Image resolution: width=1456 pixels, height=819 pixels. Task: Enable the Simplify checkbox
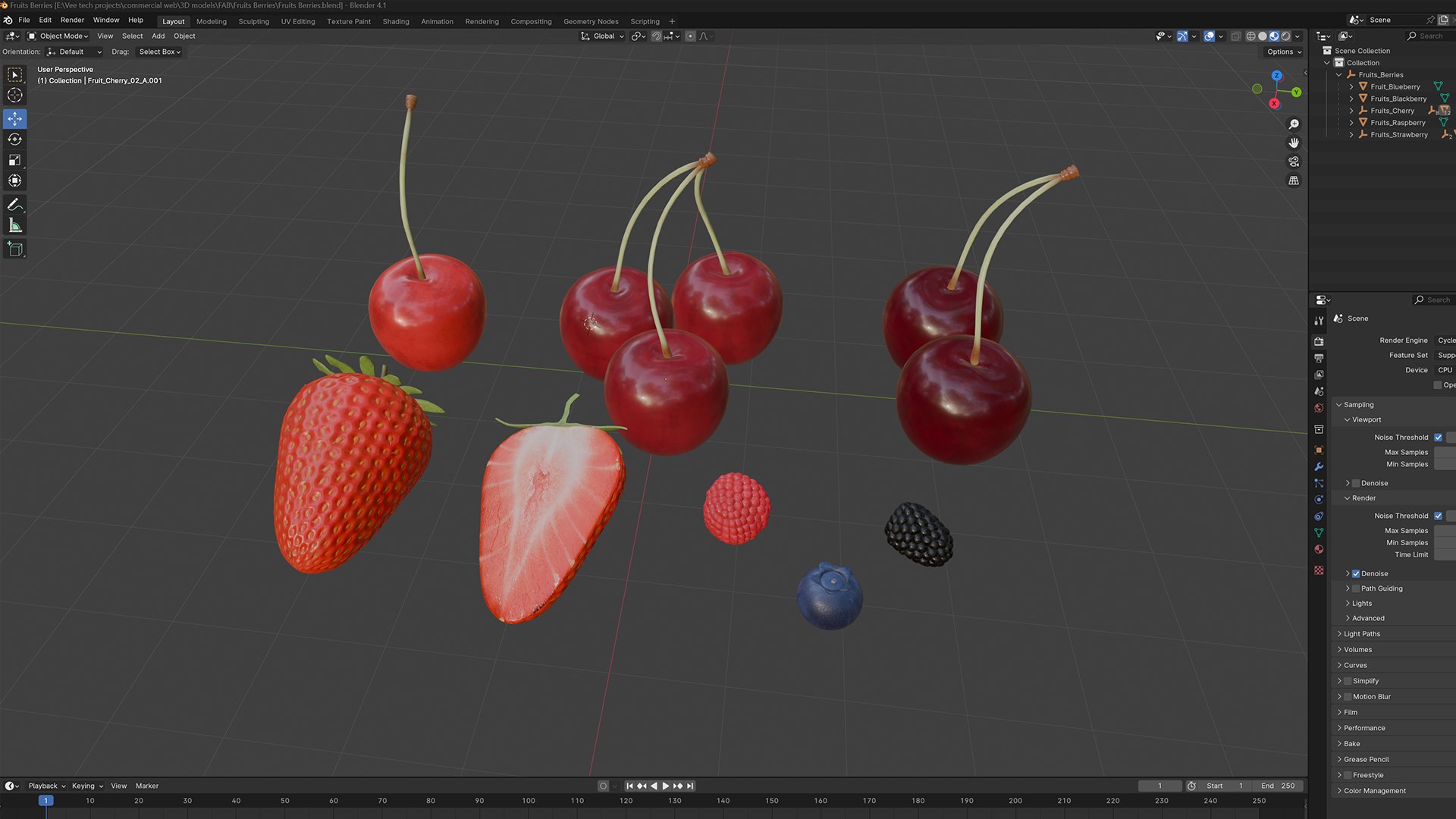1348,681
